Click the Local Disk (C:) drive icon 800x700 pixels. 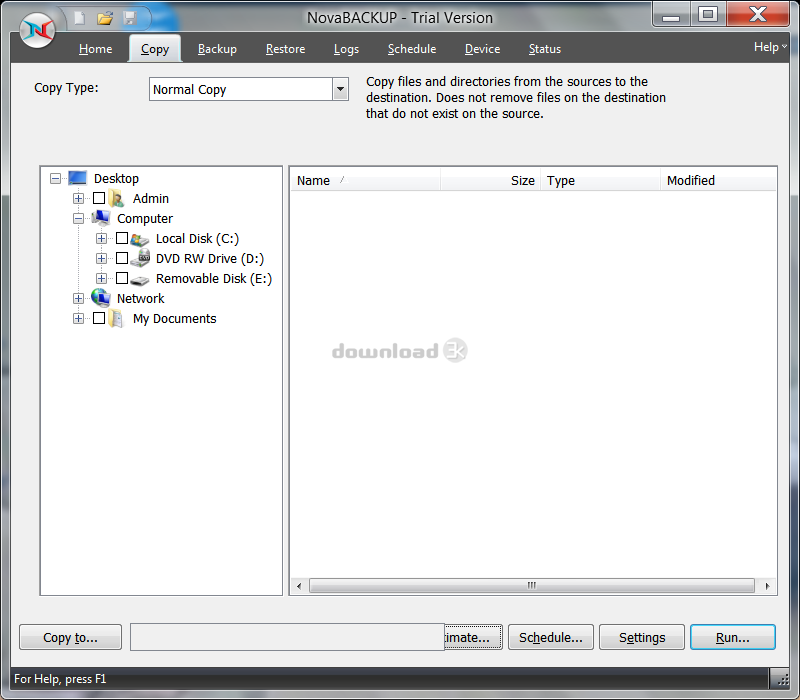(139, 239)
